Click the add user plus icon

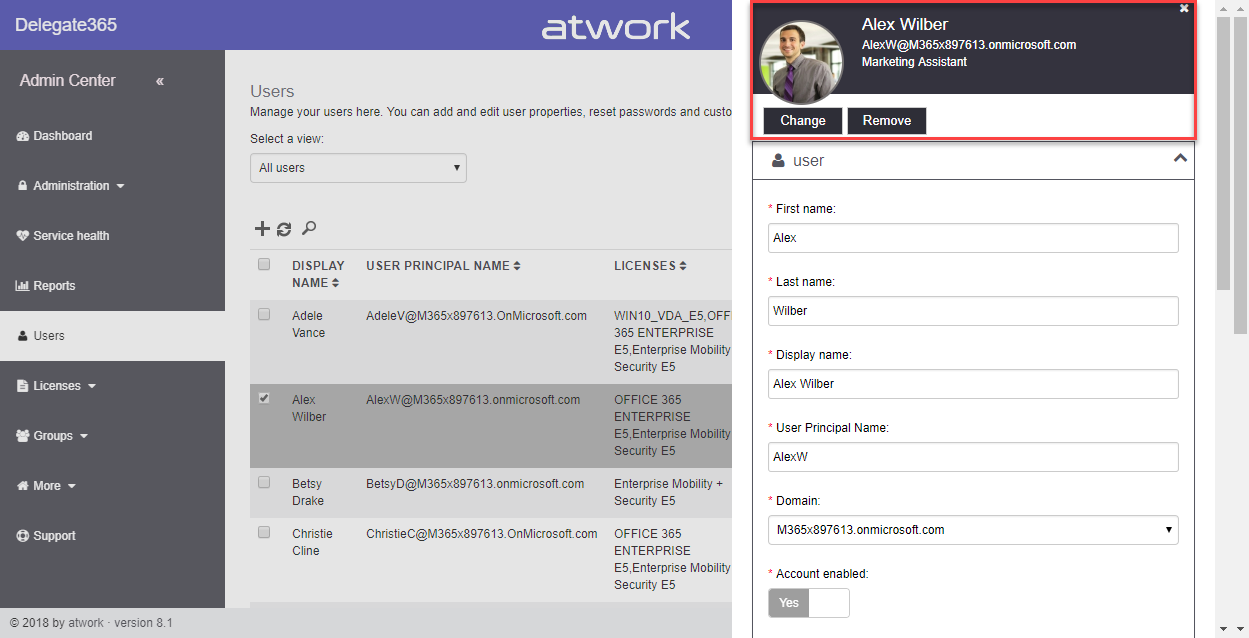coord(262,229)
